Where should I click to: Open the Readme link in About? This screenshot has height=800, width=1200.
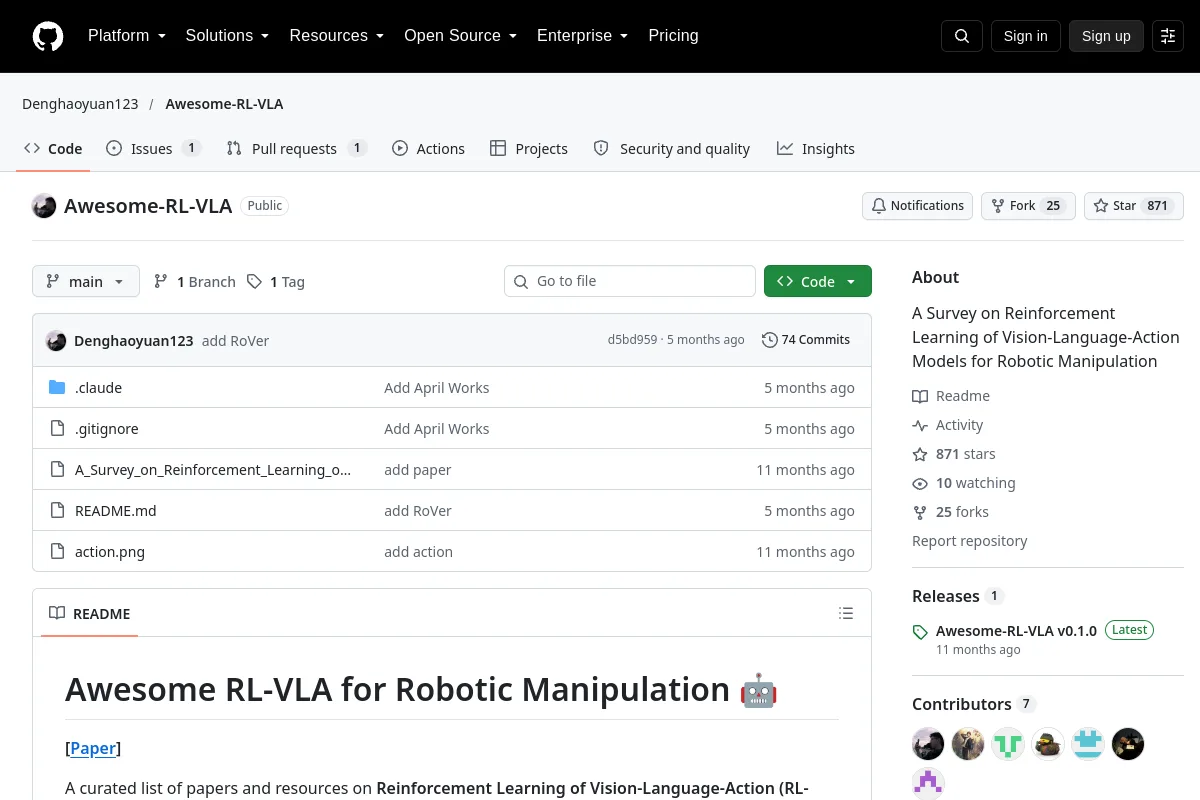[951, 396]
